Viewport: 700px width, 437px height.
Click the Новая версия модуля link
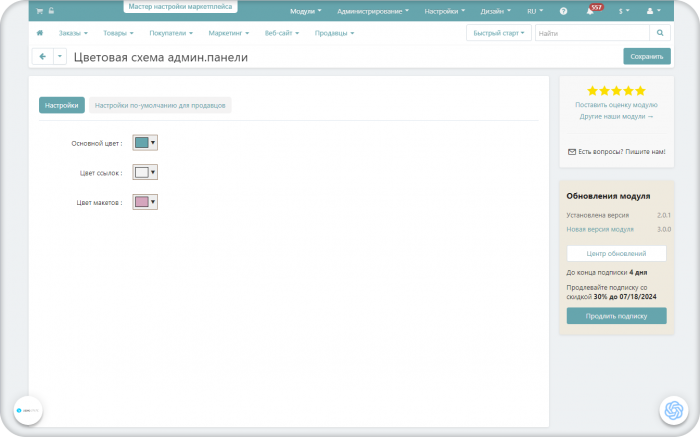point(600,229)
